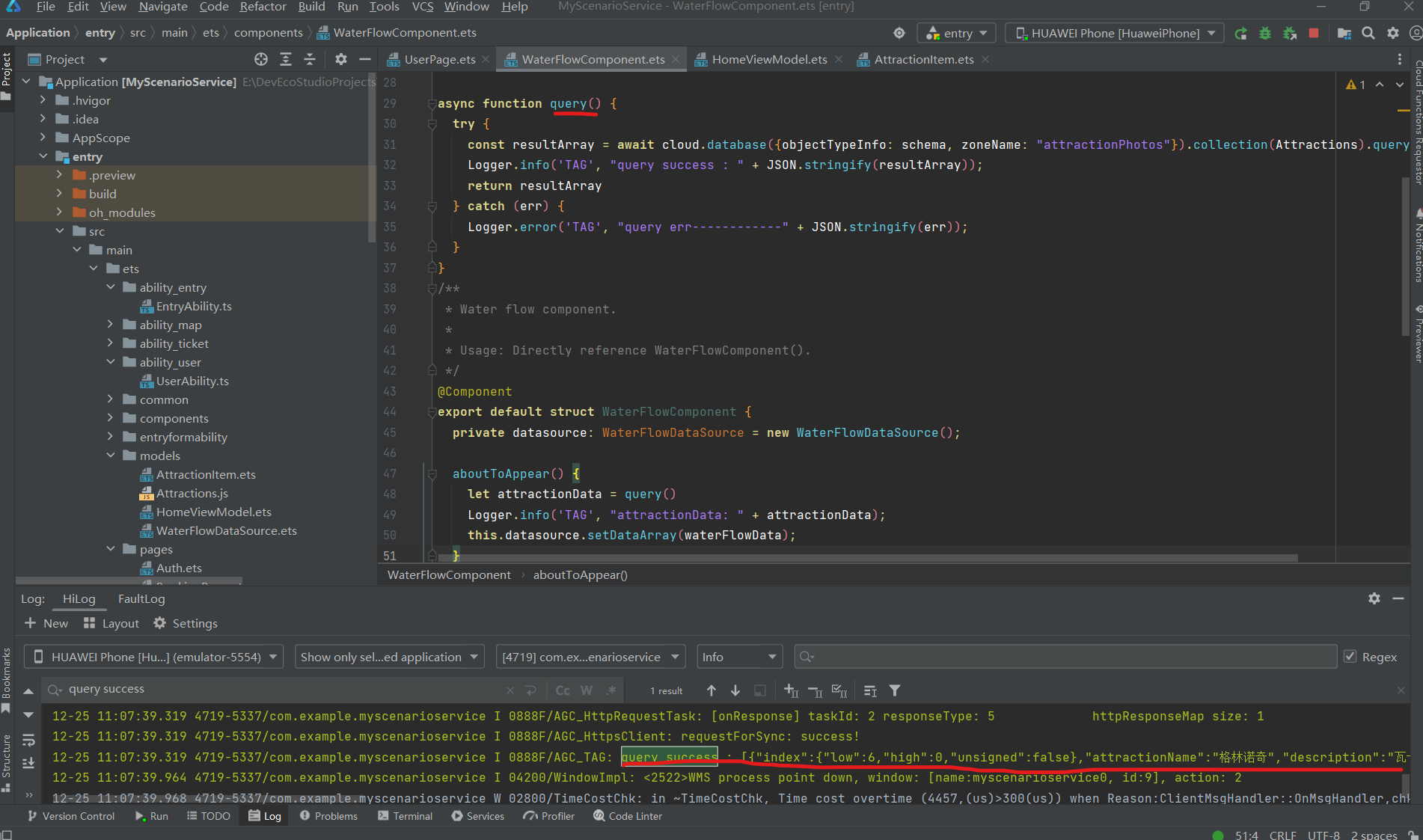Open the Info log level dropdown
The image size is (1423, 840).
point(739,657)
